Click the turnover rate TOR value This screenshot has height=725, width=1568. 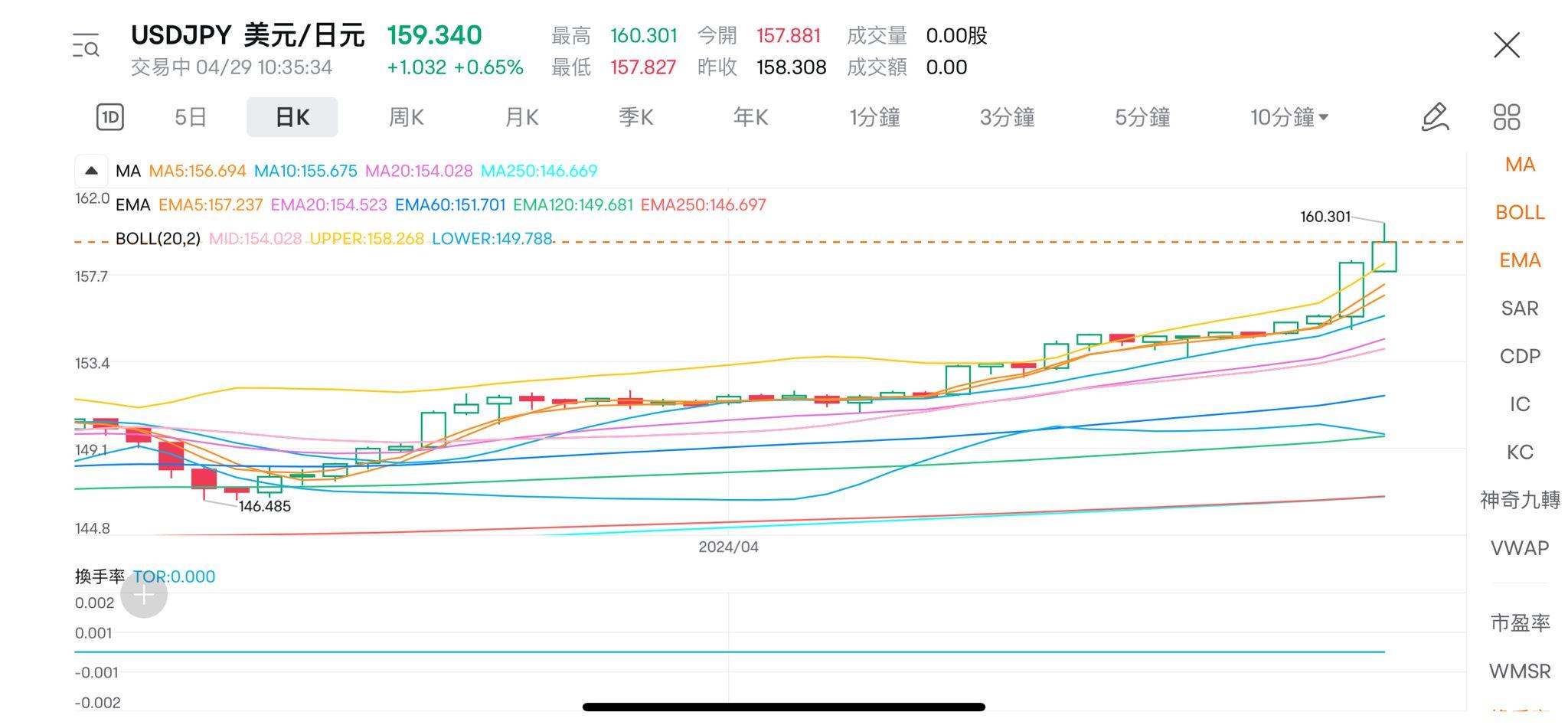[174, 576]
